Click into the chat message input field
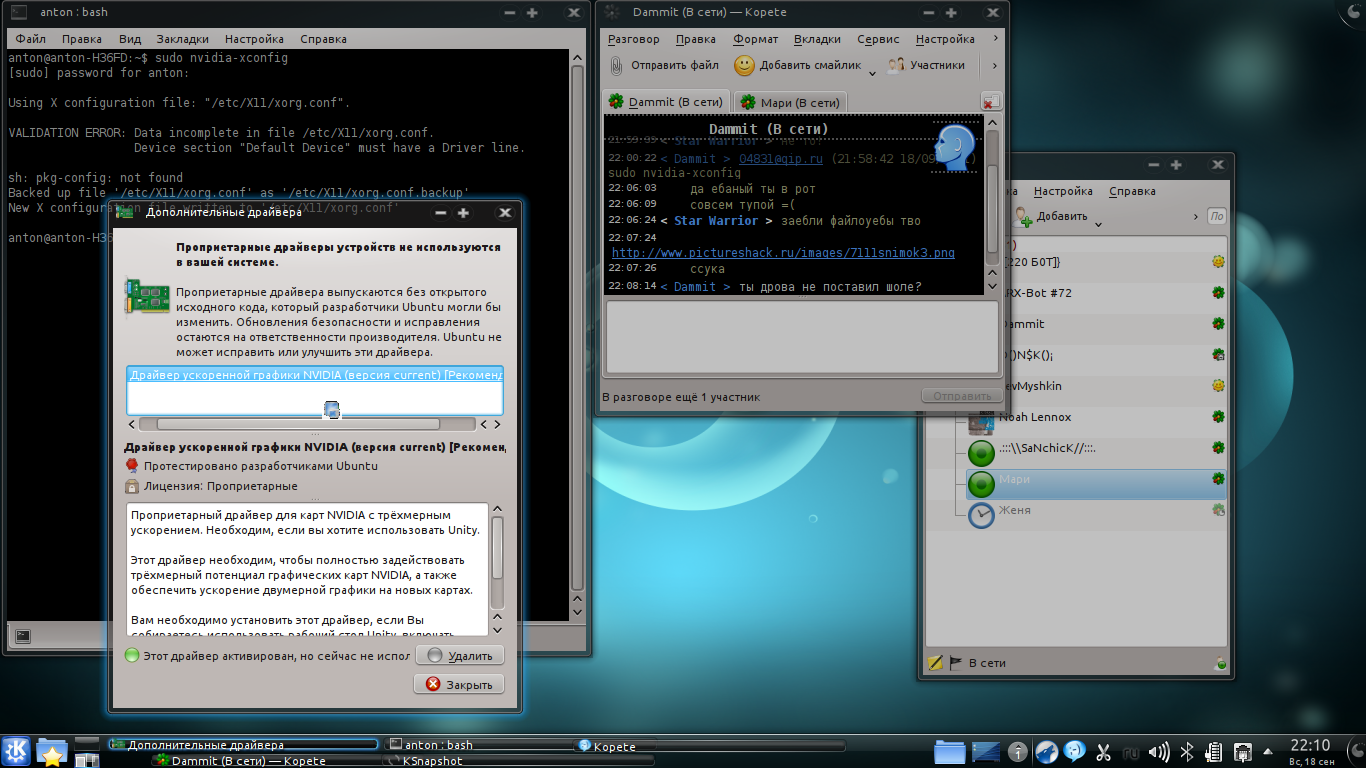This screenshot has height=768, width=1366. point(802,337)
